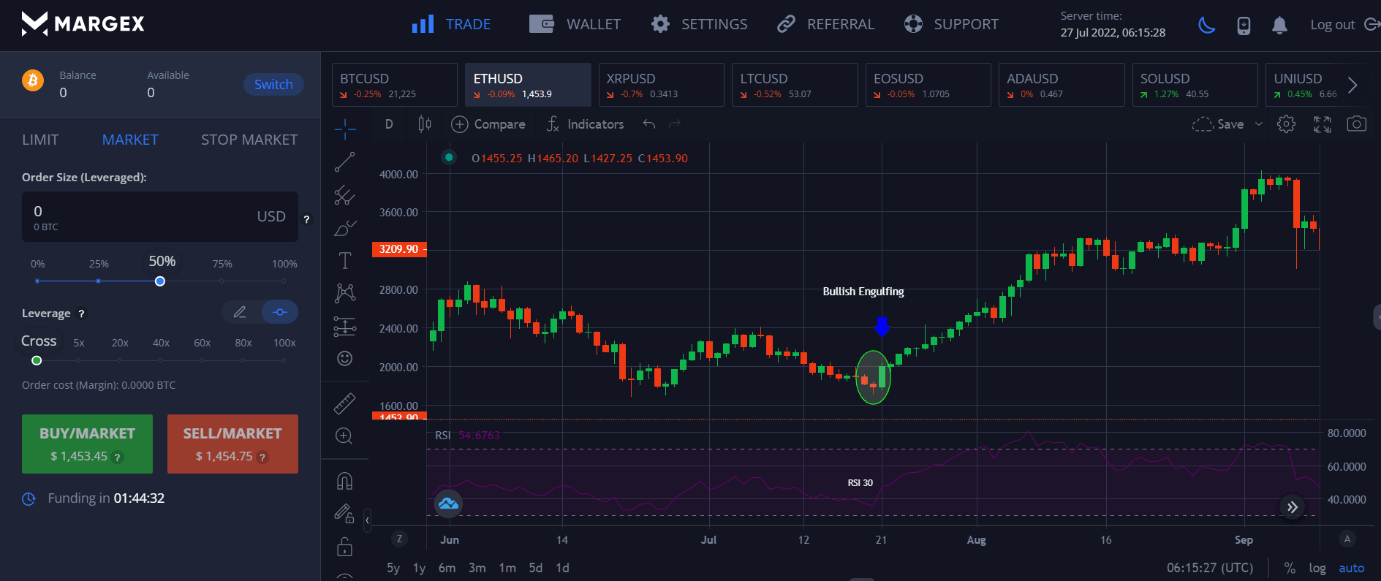Select the ruler measure tool
The height and width of the screenshot is (581, 1381).
pyautogui.click(x=345, y=403)
